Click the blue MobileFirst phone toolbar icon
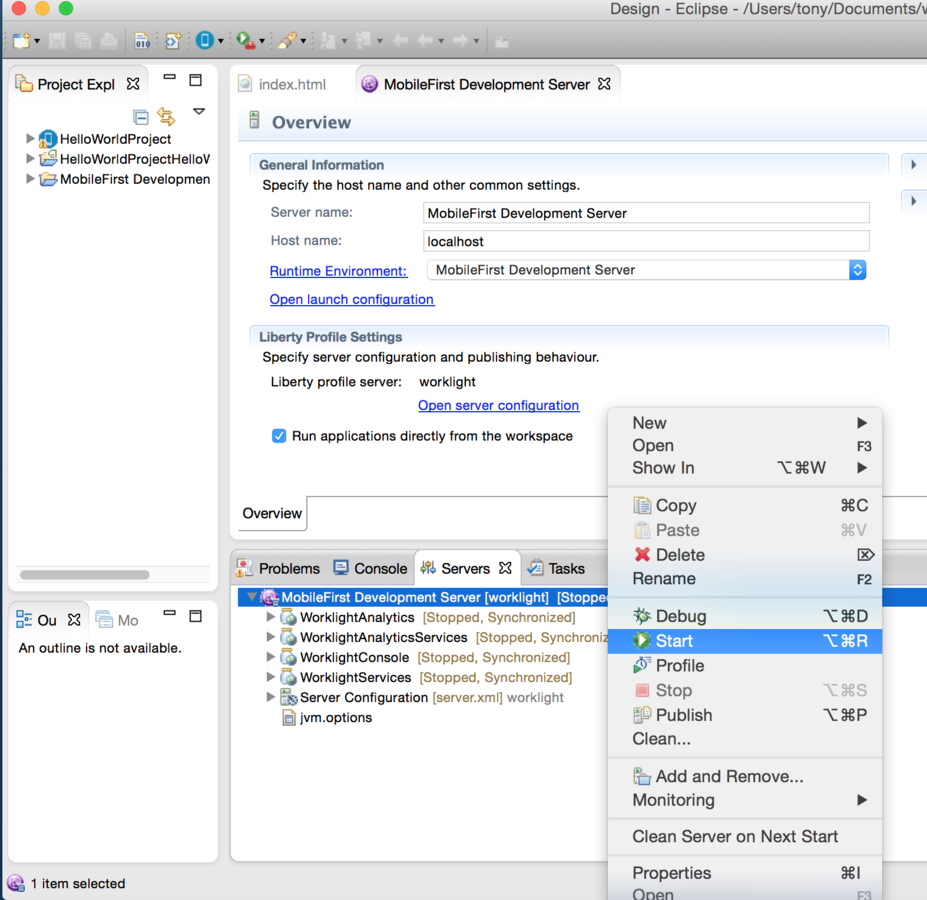 (x=205, y=41)
